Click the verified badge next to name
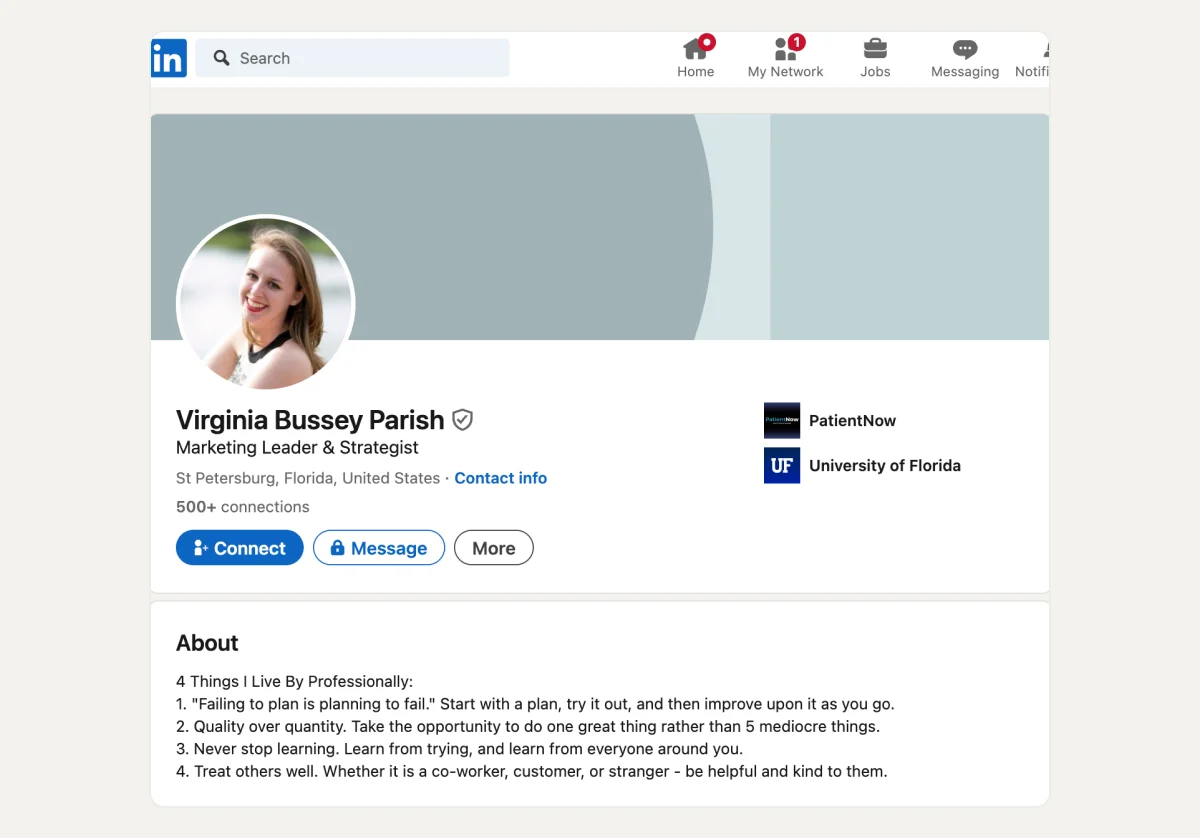Viewport: 1200px width, 838px height. pyautogui.click(x=461, y=420)
